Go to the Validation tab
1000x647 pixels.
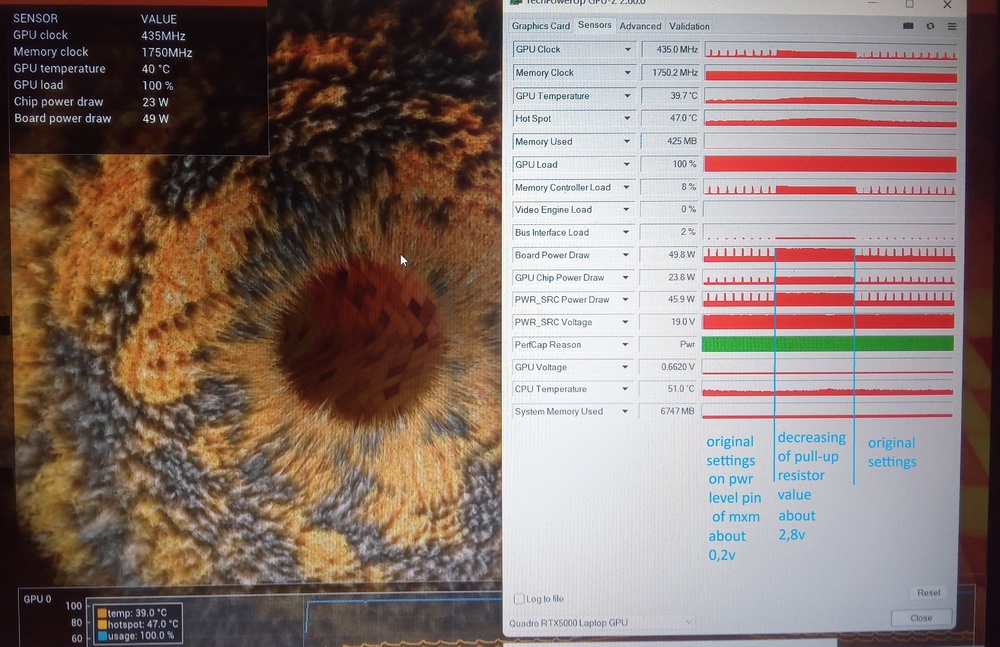pyautogui.click(x=689, y=26)
